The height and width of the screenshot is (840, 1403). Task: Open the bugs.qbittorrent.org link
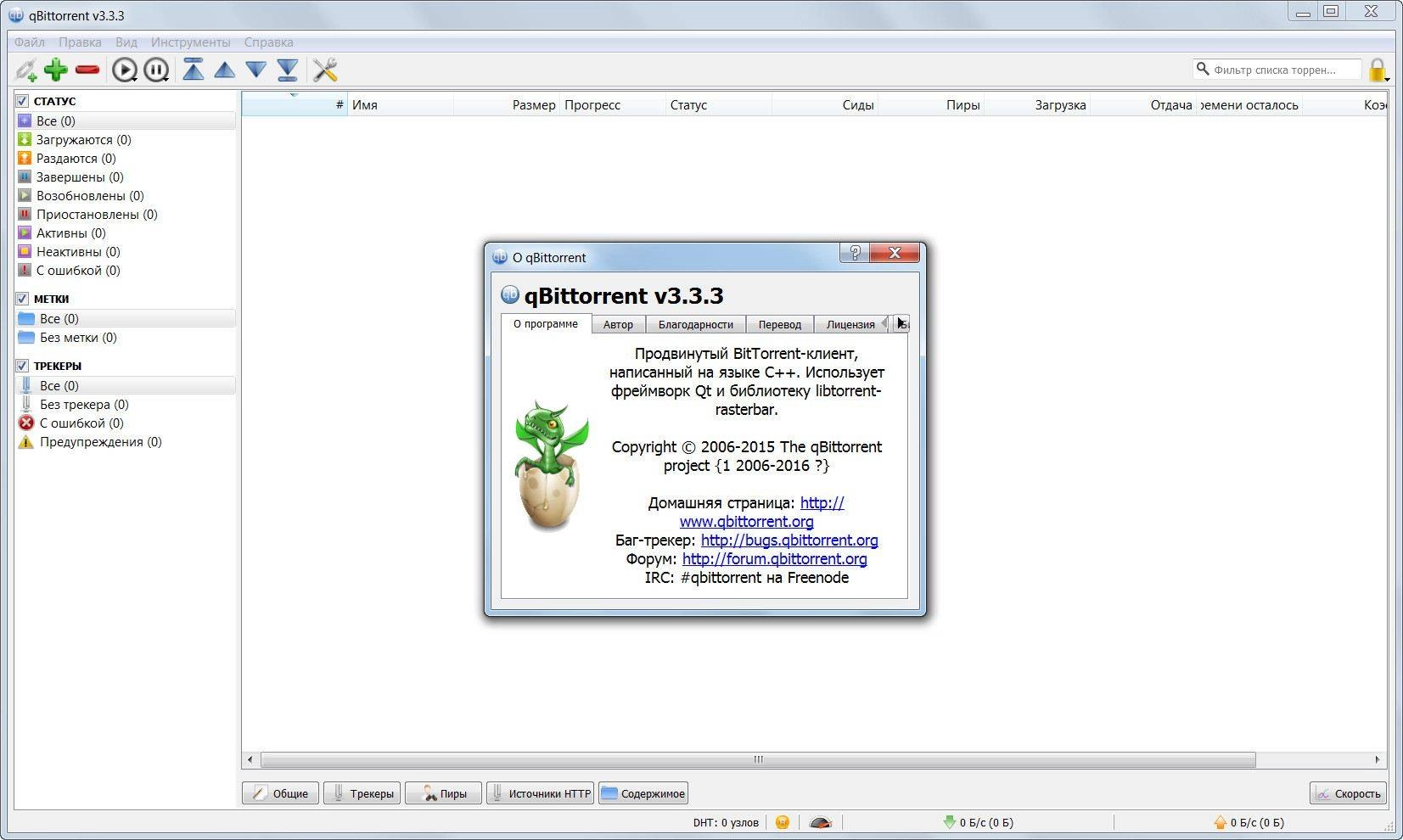click(789, 540)
